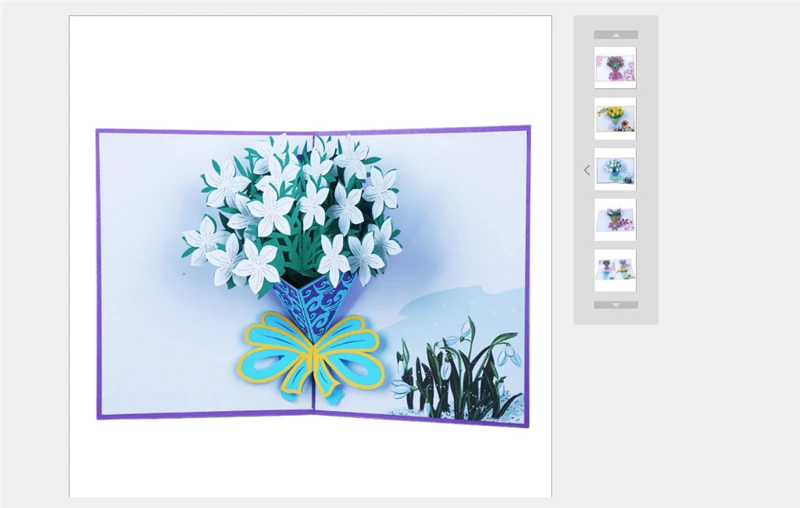Click the thumbnail strip down arrow
Screen dimensions: 800x508
(616, 304)
